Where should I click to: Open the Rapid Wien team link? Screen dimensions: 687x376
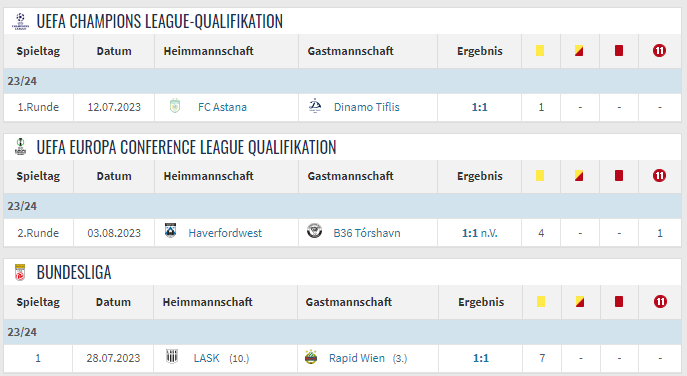[357, 358]
